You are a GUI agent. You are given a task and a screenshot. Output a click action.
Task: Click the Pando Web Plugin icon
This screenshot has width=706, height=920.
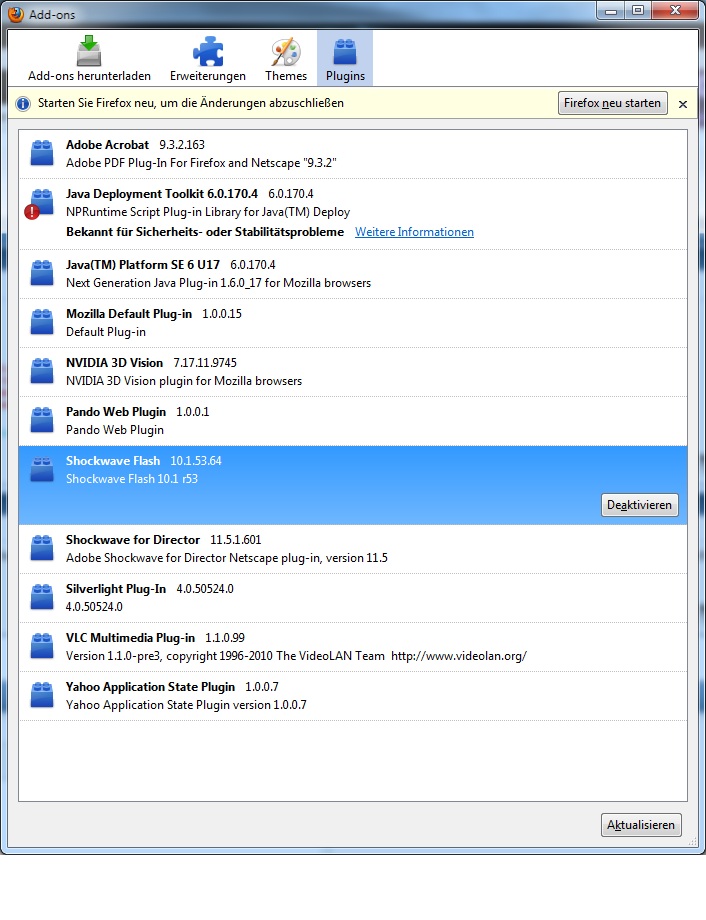(42, 420)
